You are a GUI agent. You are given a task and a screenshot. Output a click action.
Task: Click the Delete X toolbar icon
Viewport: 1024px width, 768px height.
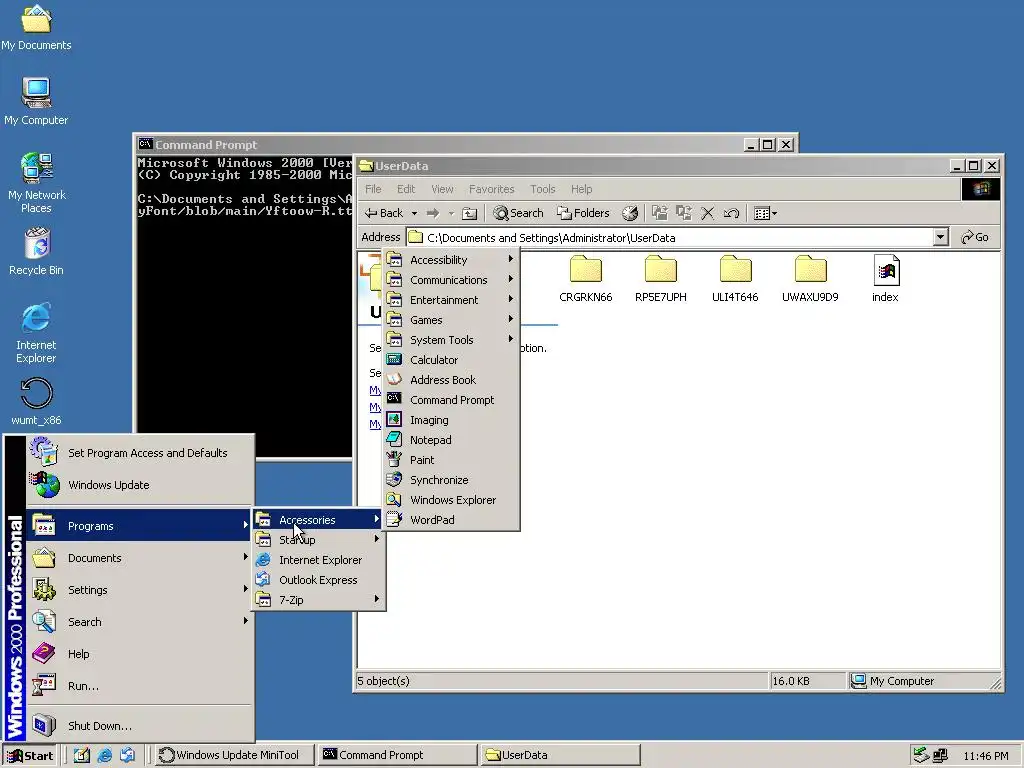pos(707,213)
